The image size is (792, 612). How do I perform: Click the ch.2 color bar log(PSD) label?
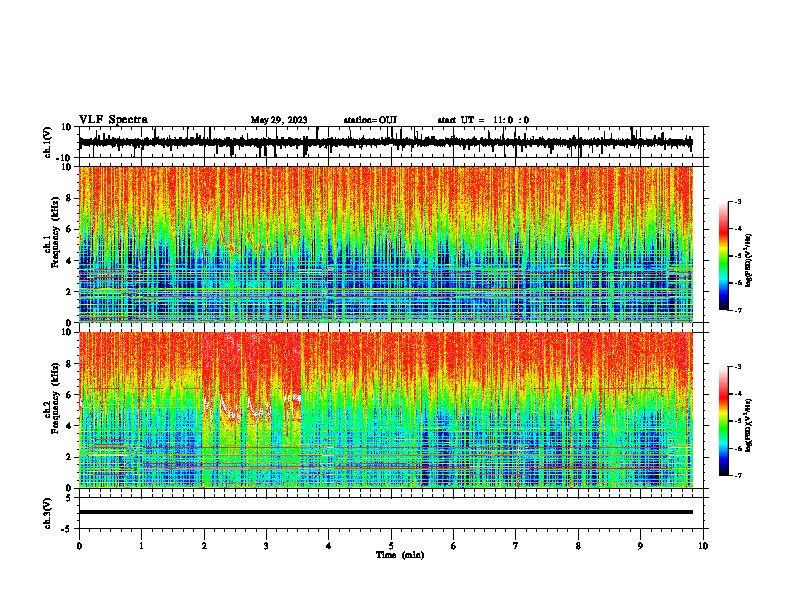pyautogui.click(x=749, y=425)
